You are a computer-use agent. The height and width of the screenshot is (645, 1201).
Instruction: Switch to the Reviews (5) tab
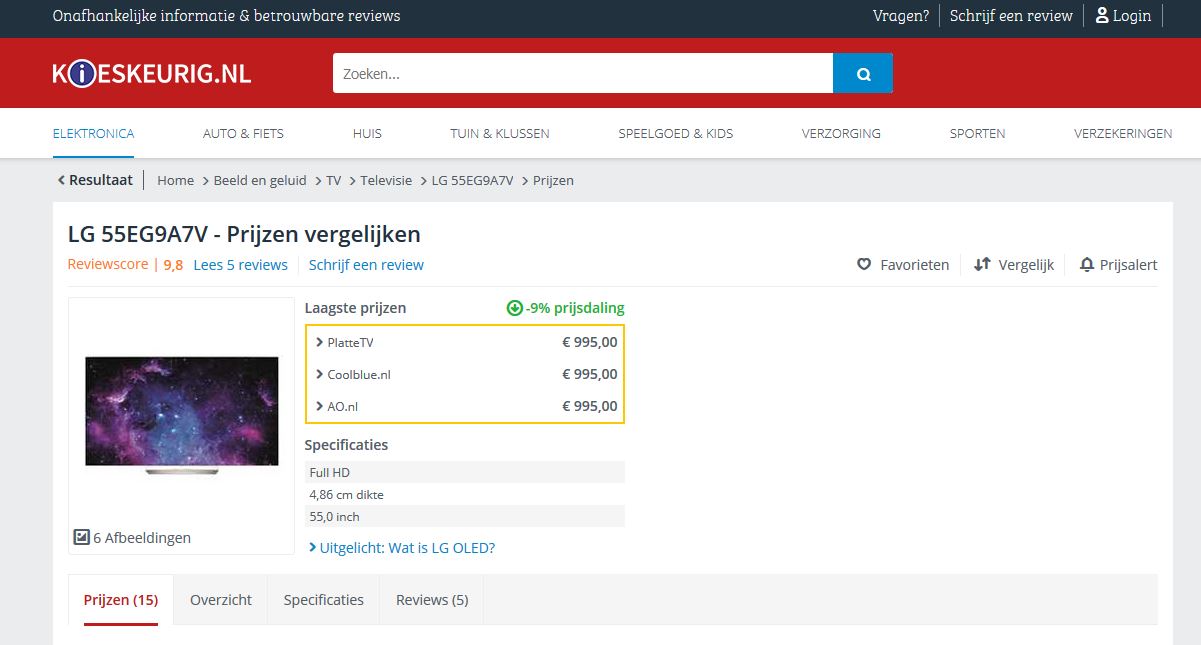(432, 600)
